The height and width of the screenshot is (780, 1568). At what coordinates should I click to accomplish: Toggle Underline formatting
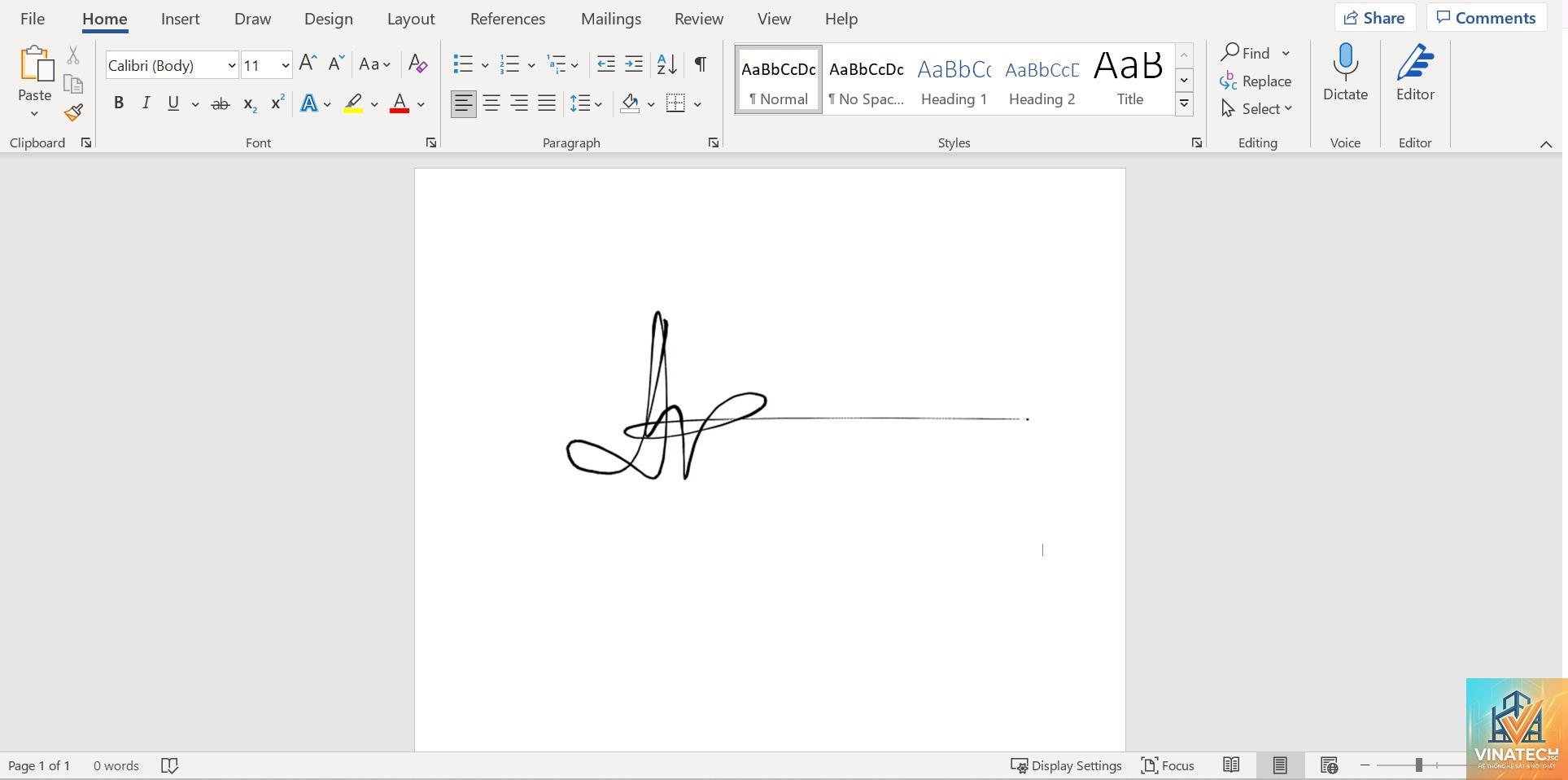[x=173, y=103]
